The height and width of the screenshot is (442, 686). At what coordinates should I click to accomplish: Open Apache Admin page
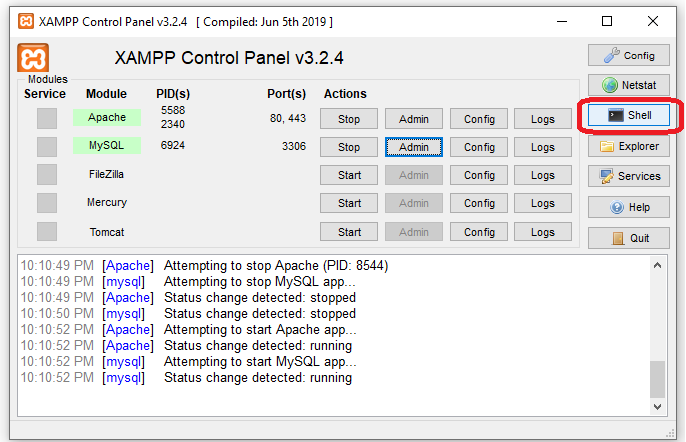coord(414,119)
